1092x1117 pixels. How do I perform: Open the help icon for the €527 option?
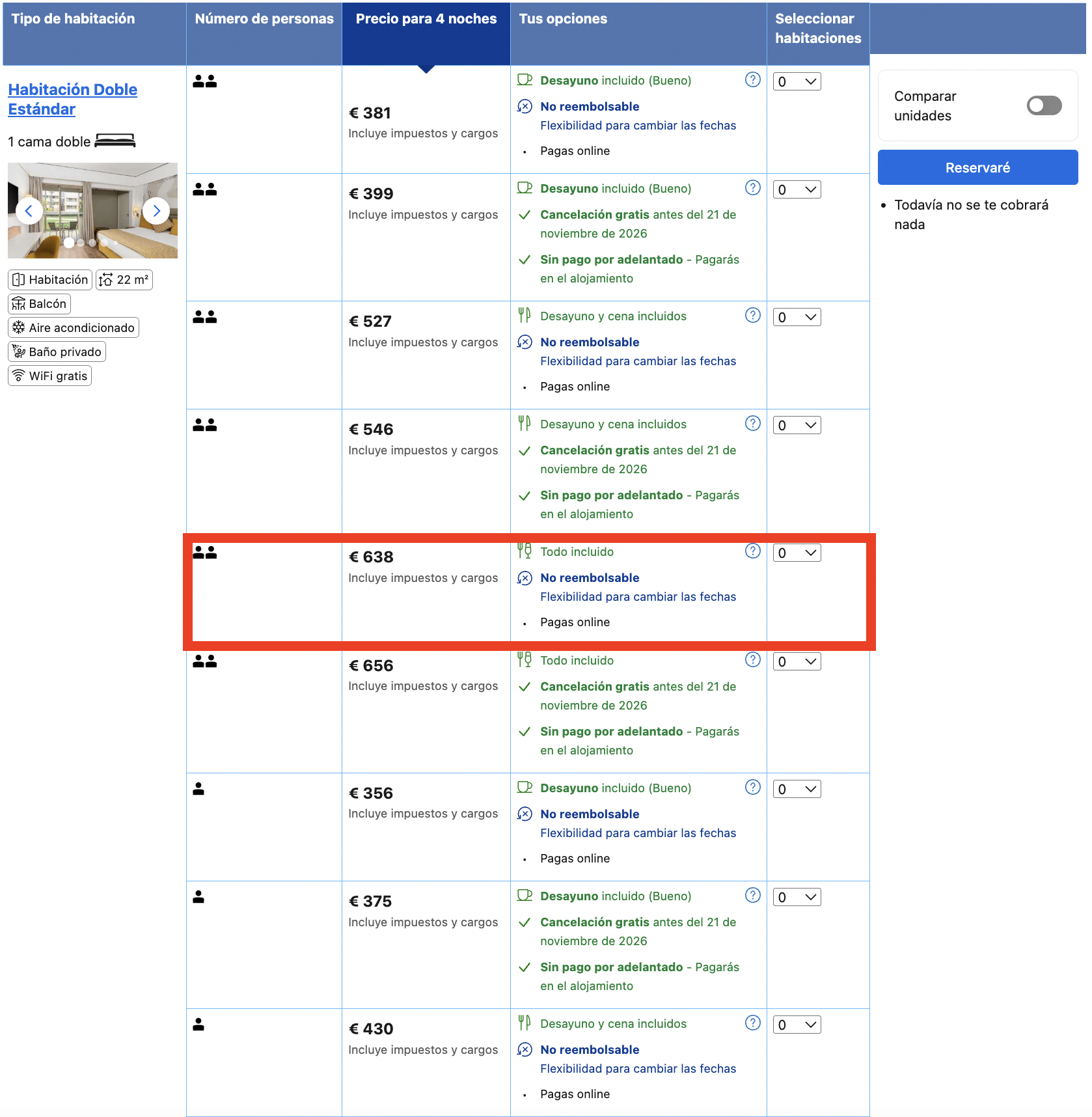click(x=752, y=316)
